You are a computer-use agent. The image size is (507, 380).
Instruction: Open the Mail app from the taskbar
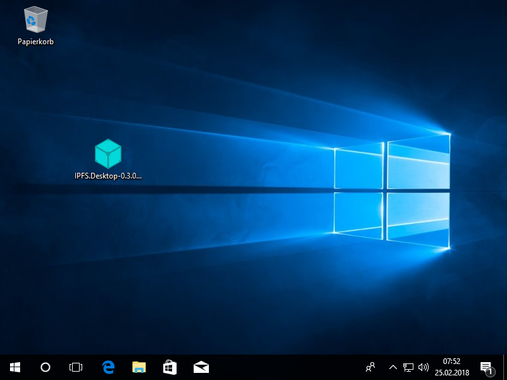tap(201, 367)
